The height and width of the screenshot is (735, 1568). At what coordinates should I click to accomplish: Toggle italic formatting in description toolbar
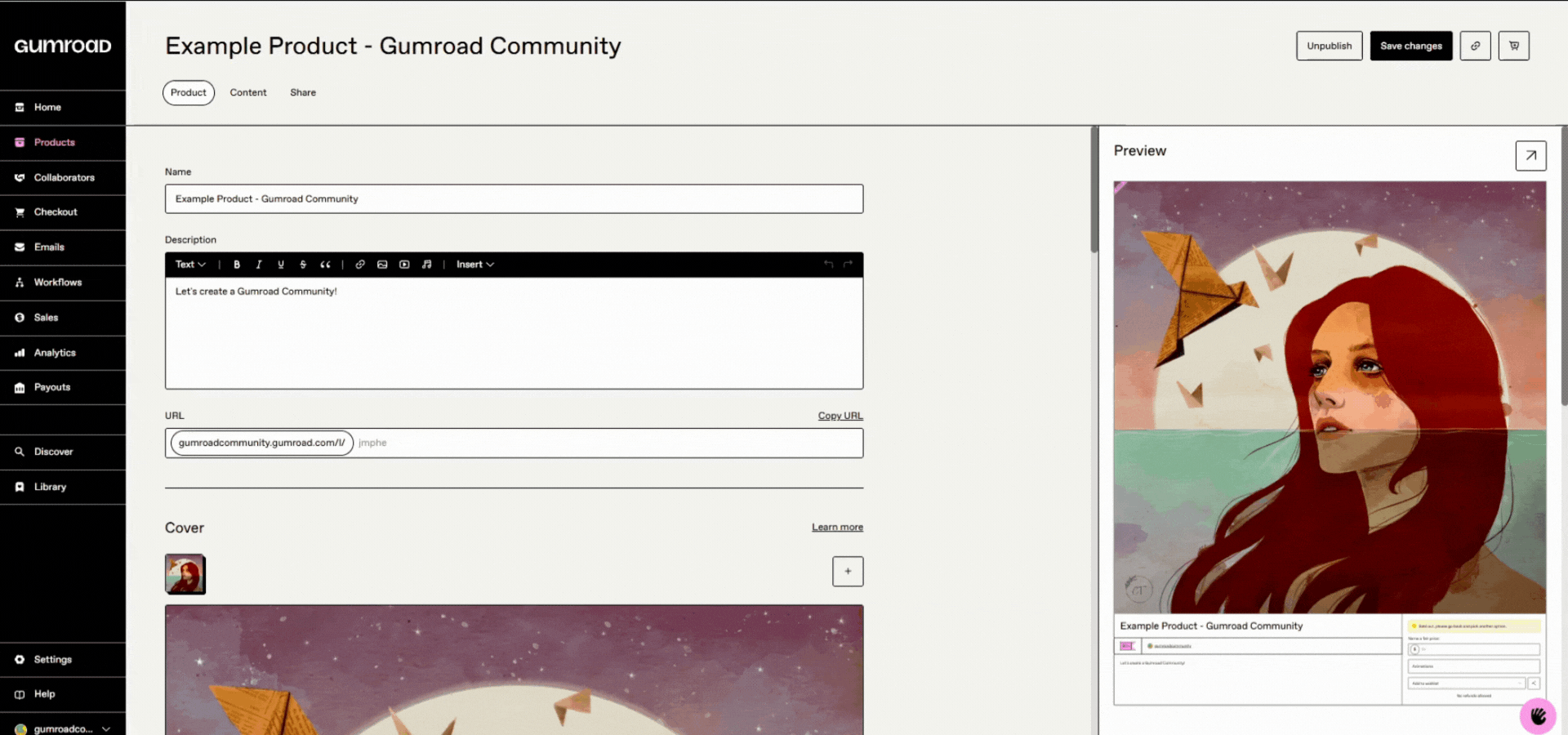[x=259, y=265]
